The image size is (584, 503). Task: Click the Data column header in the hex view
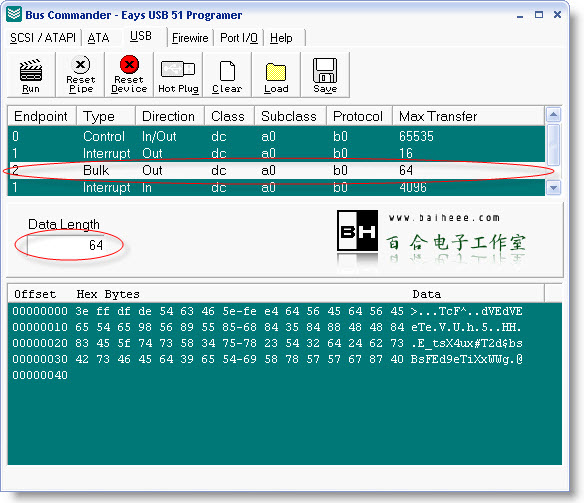click(426, 294)
